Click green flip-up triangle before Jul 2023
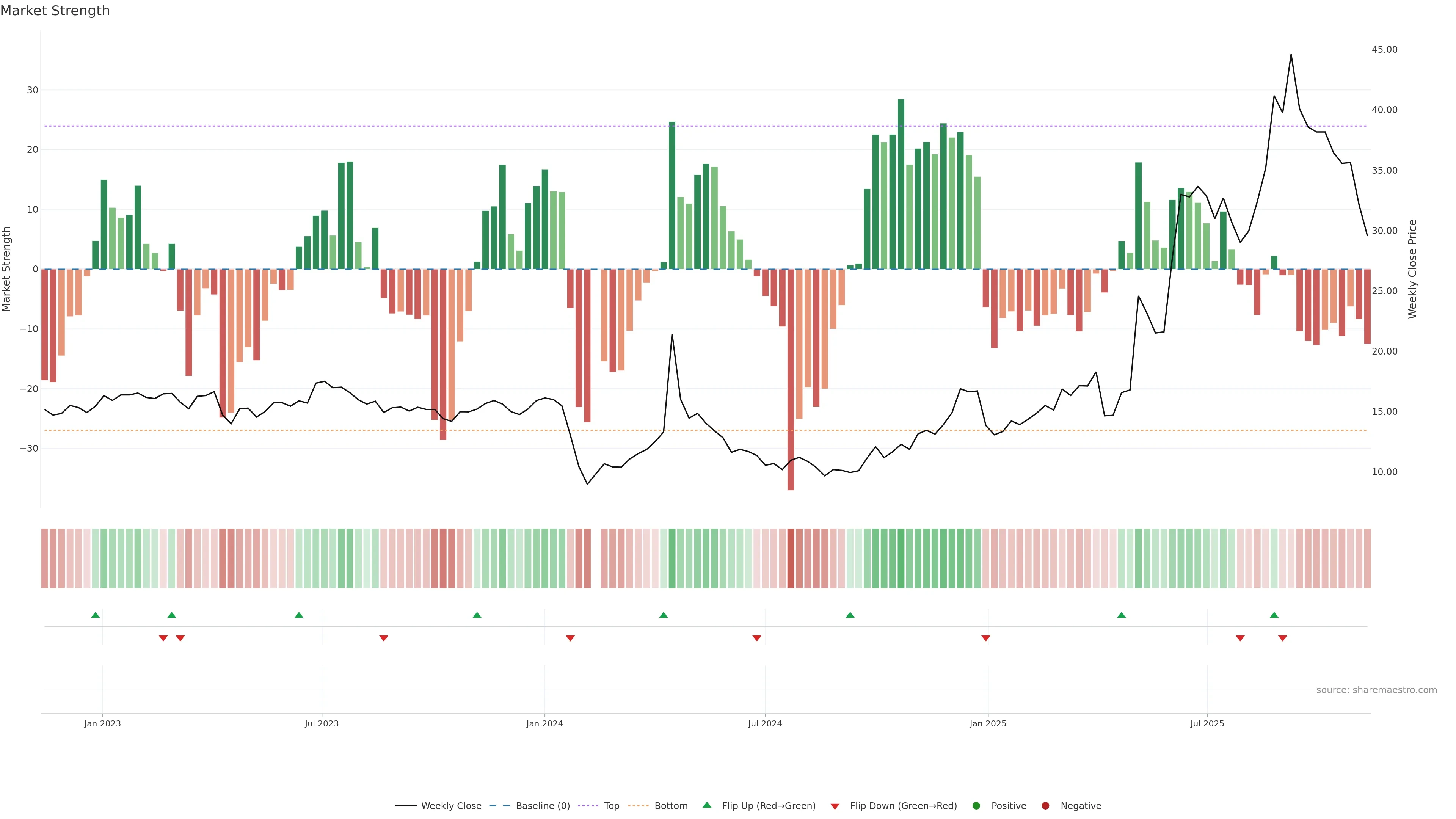Image resolution: width=1456 pixels, height=819 pixels. point(299,615)
